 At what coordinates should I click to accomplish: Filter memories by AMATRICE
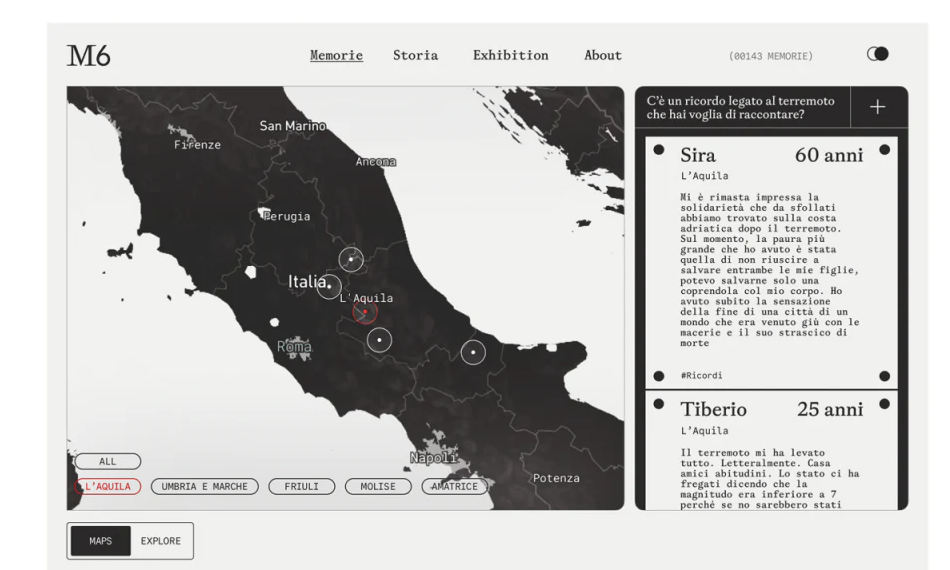click(454, 486)
